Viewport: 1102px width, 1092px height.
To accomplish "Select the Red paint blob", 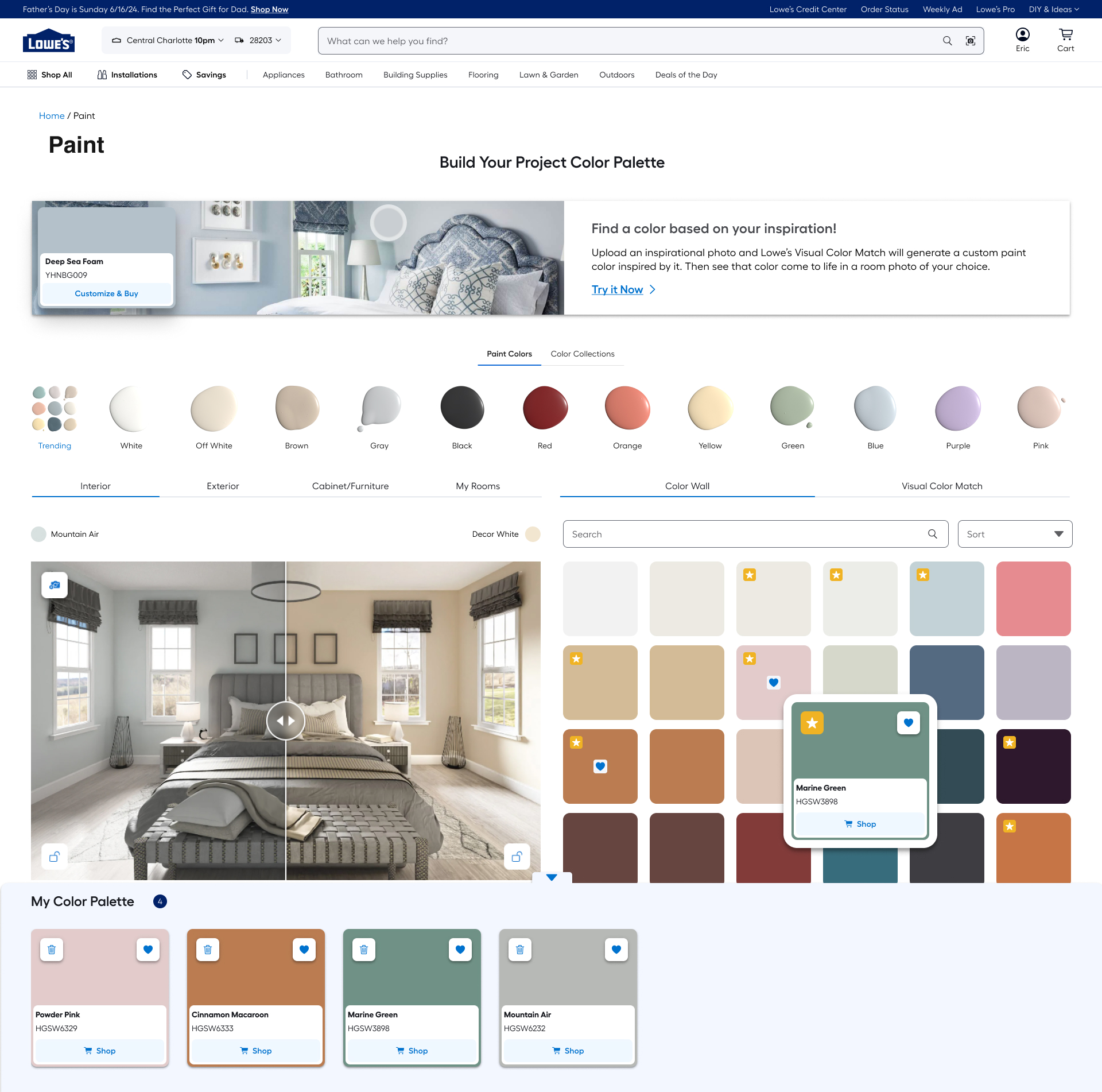I will 545,408.
